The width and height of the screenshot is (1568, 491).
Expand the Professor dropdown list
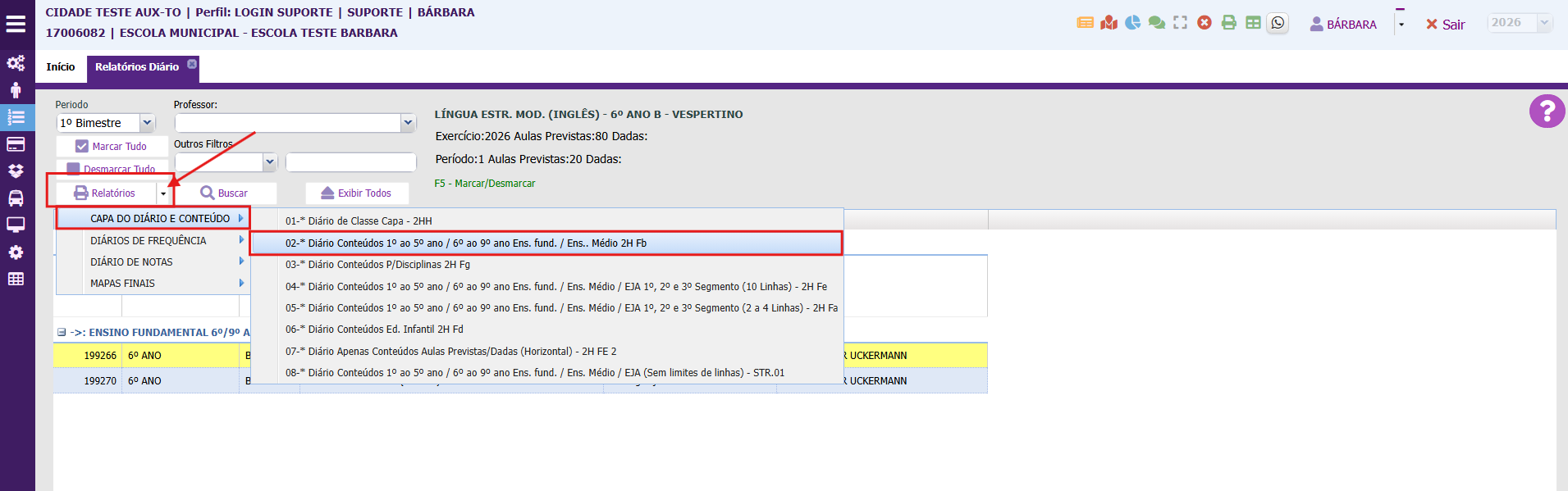[408, 123]
